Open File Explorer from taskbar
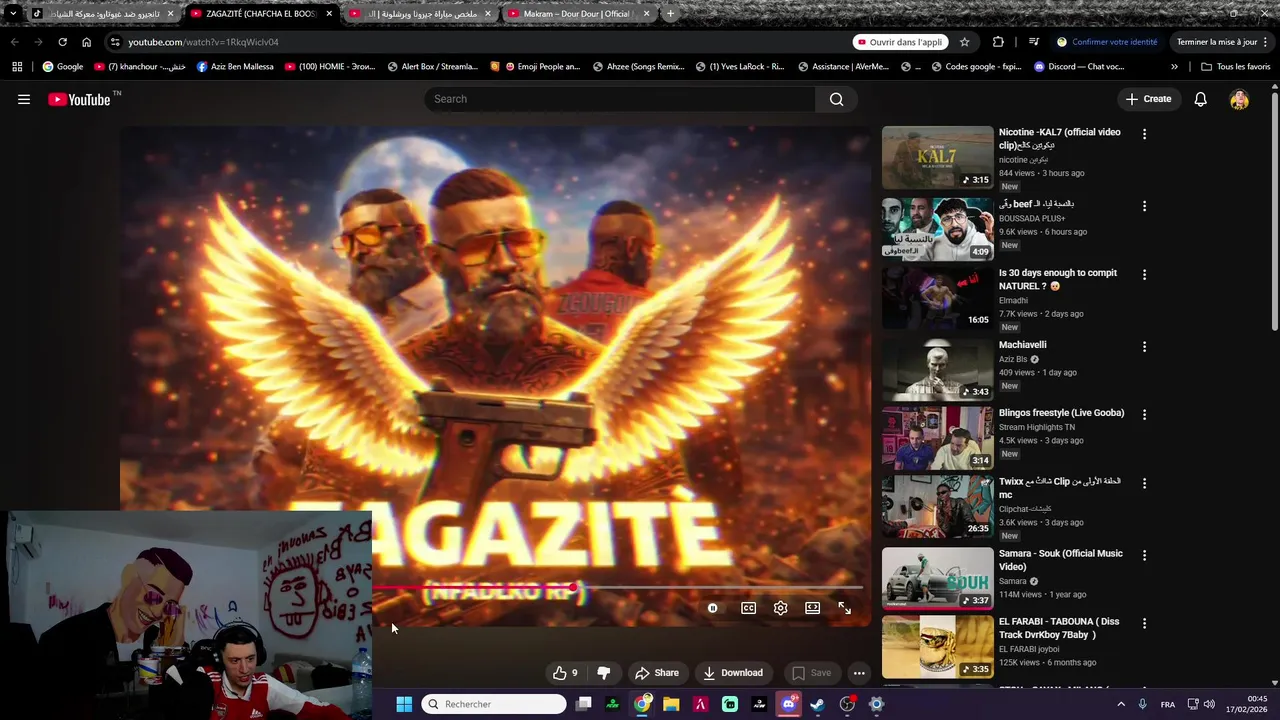1280x720 pixels. [671, 704]
